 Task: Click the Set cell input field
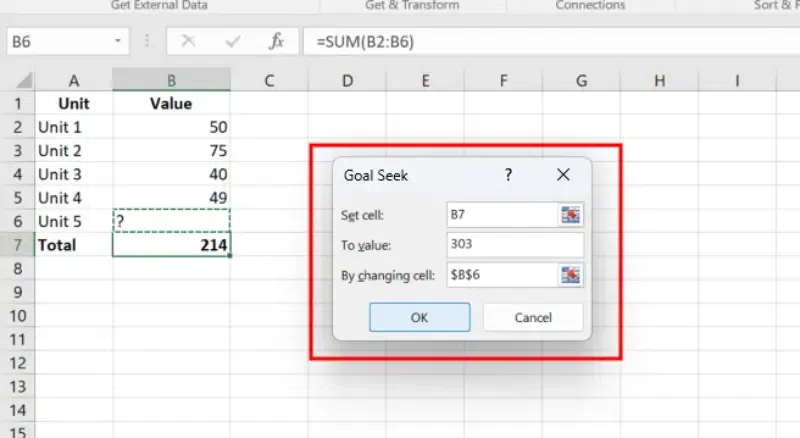[502, 214]
